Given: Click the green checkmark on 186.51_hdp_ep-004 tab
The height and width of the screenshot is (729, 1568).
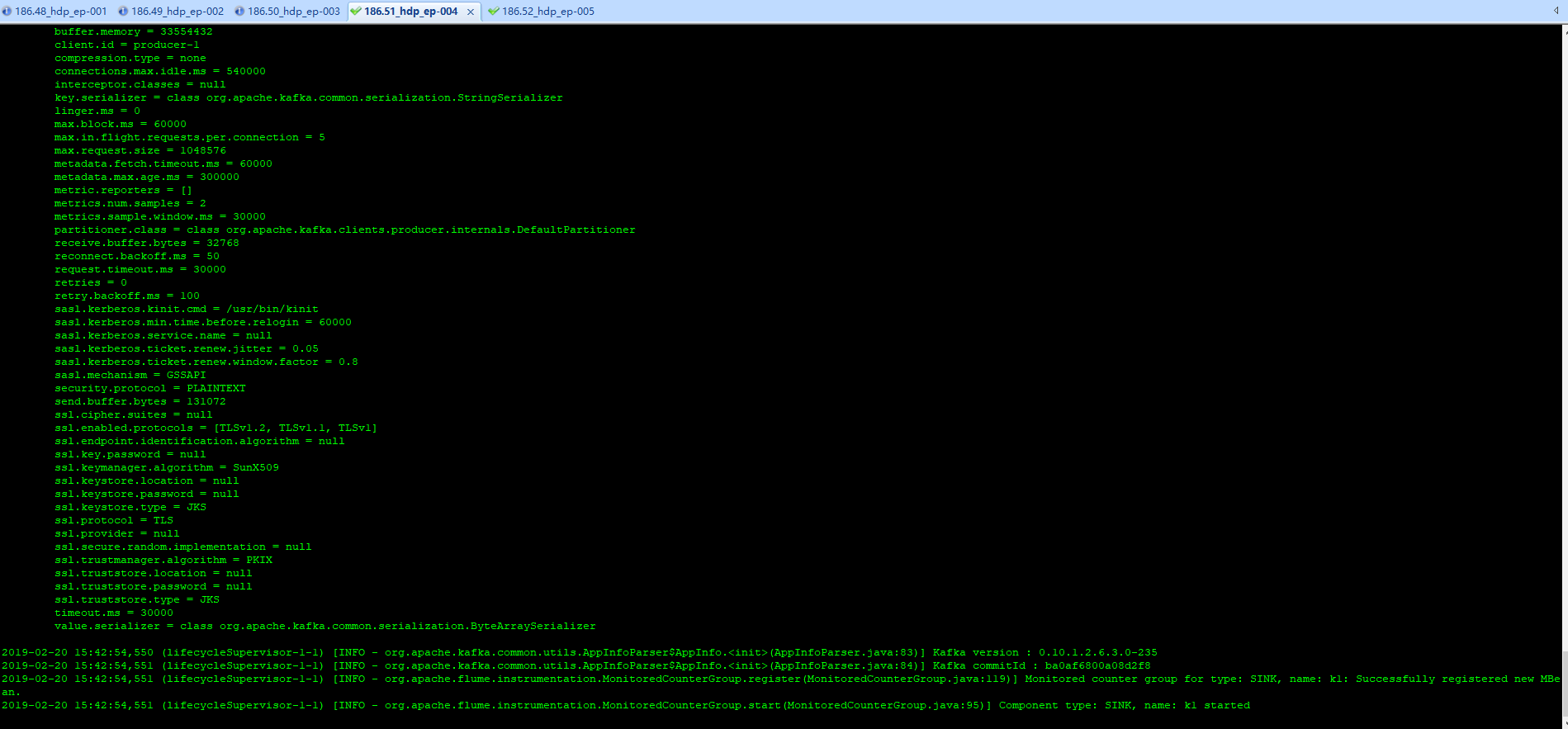Looking at the screenshot, I should 356,12.
